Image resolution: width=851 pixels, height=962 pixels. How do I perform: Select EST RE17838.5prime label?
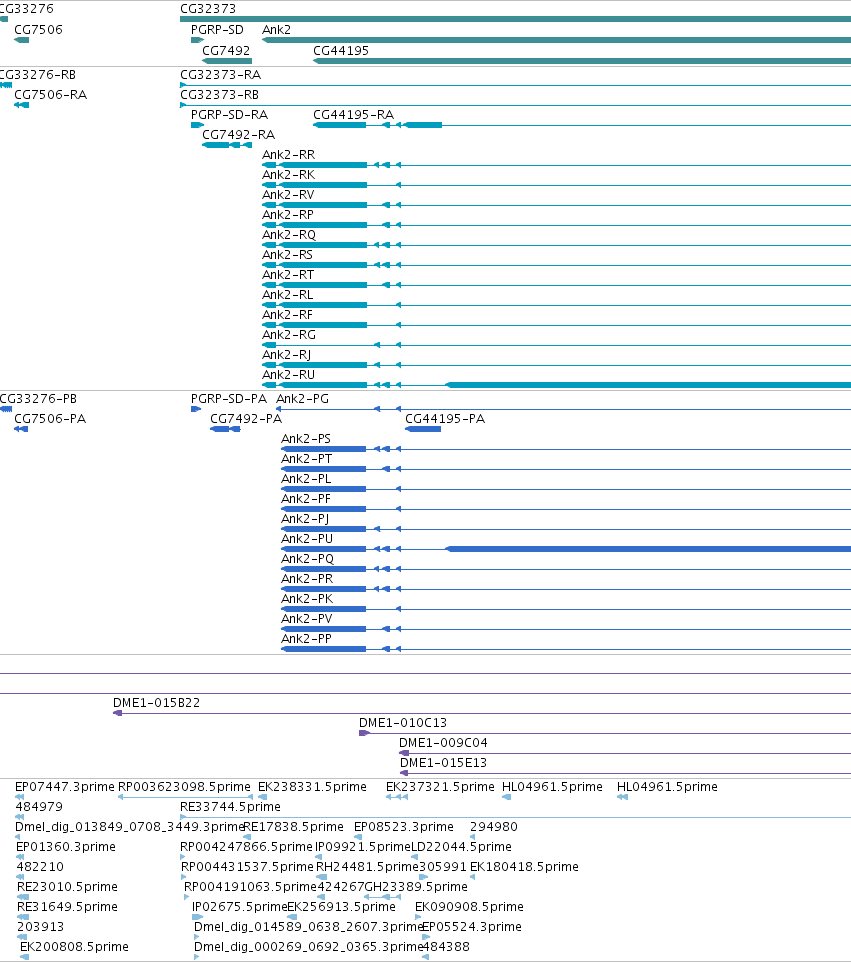(x=293, y=827)
